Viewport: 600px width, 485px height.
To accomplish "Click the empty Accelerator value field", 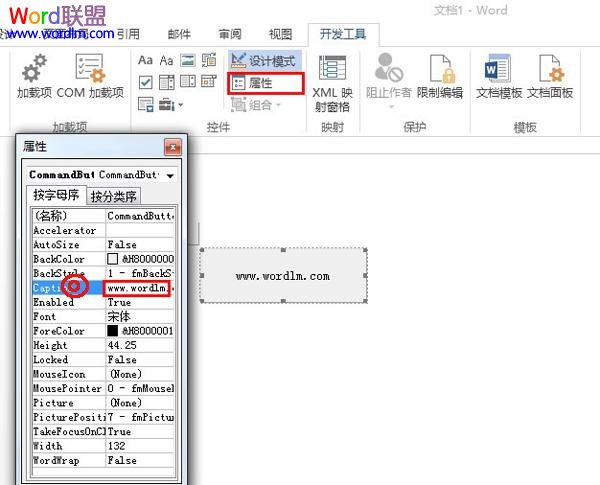I will tap(140, 230).
